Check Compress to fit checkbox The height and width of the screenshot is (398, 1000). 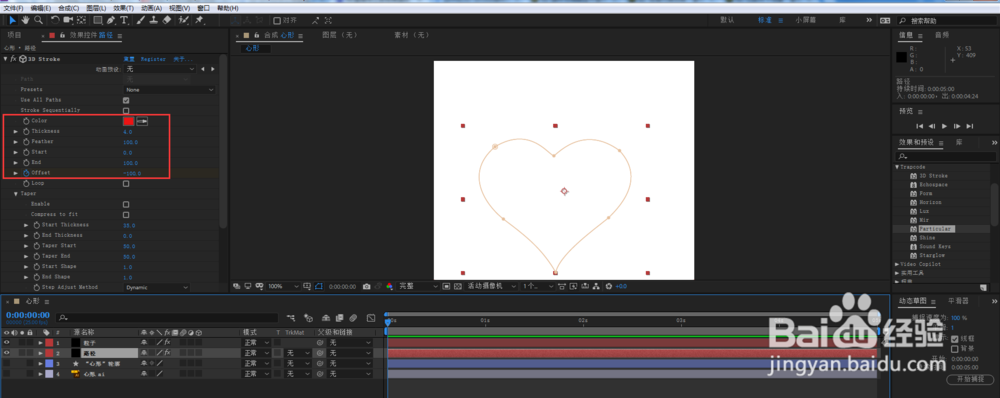(126, 214)
